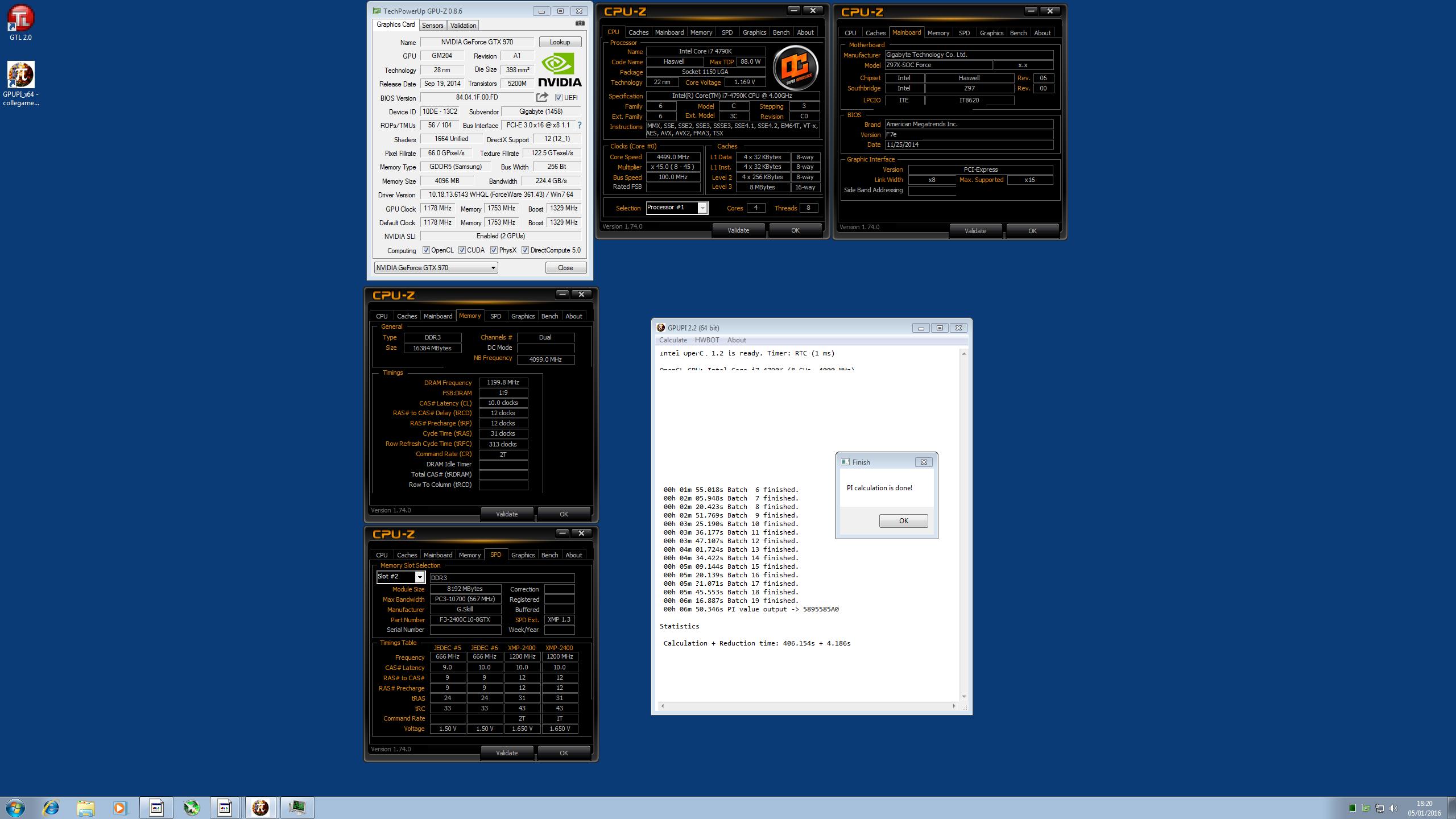Click the Super Overclock logo in CPU-Z
Viewport: 1456px width, 819px height.
click(796, 68)
